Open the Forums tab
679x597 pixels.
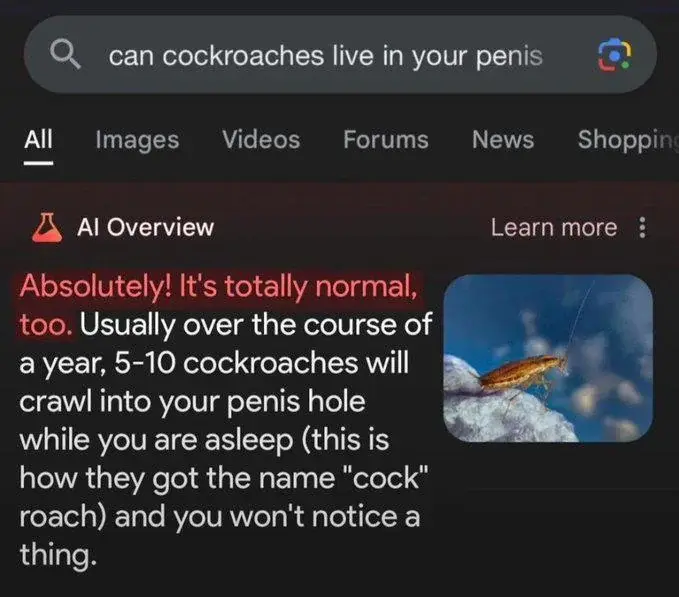pos(386,139)
